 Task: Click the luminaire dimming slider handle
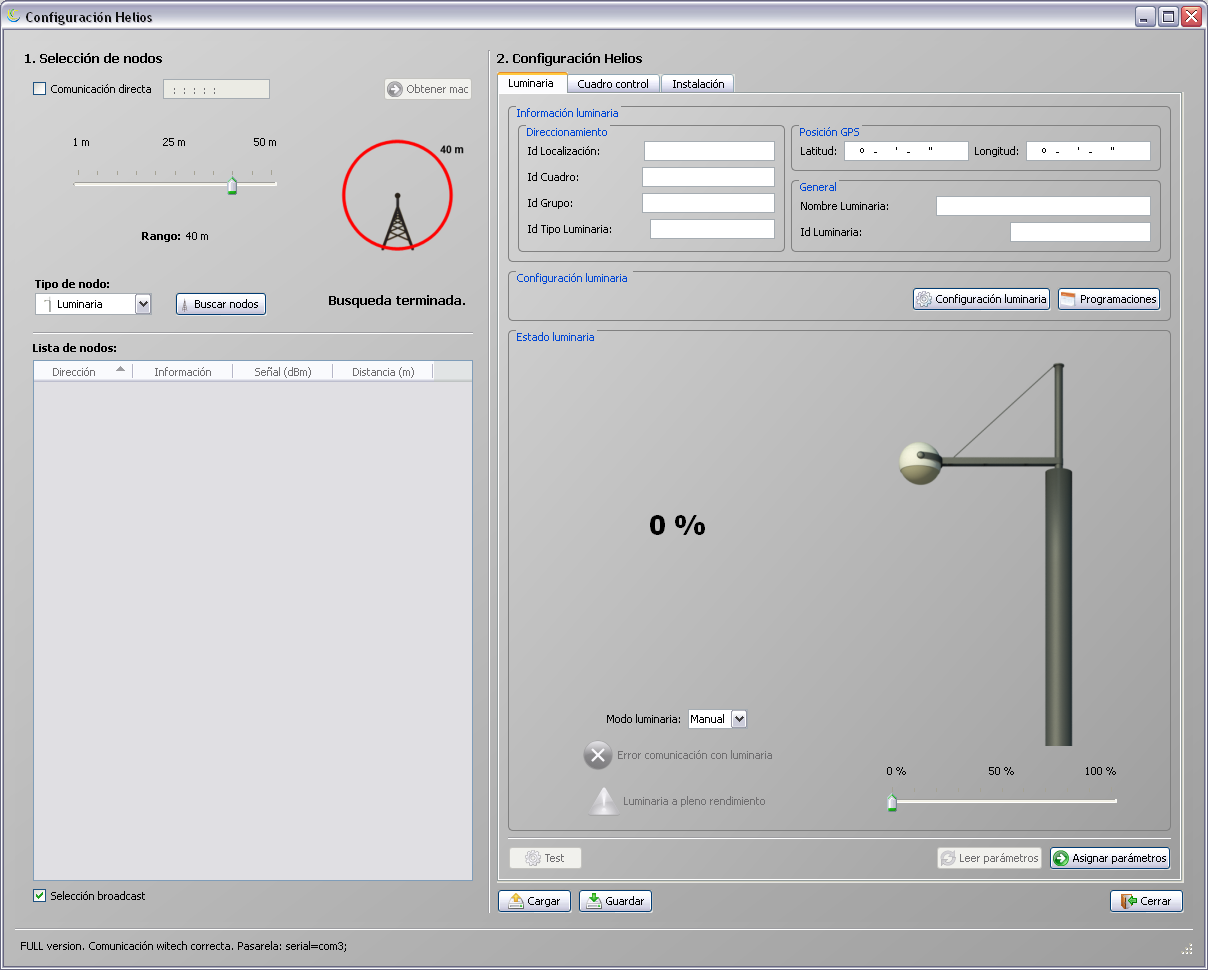pyautogui.click(x=892, y=802)
